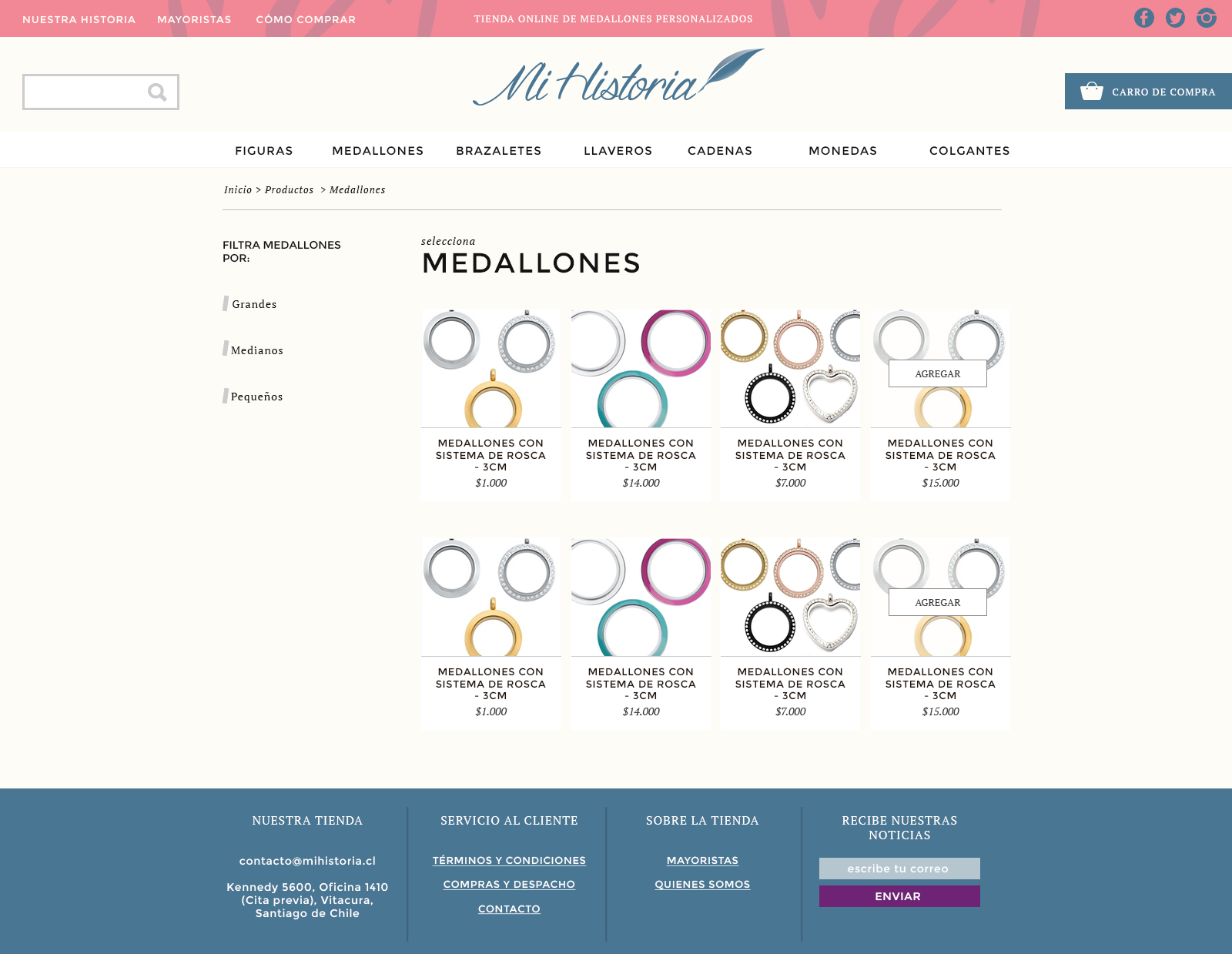Viewport: 1232px width, 954px height.
Task: Open the Colgantes menu category
Action: coord(969,151)
